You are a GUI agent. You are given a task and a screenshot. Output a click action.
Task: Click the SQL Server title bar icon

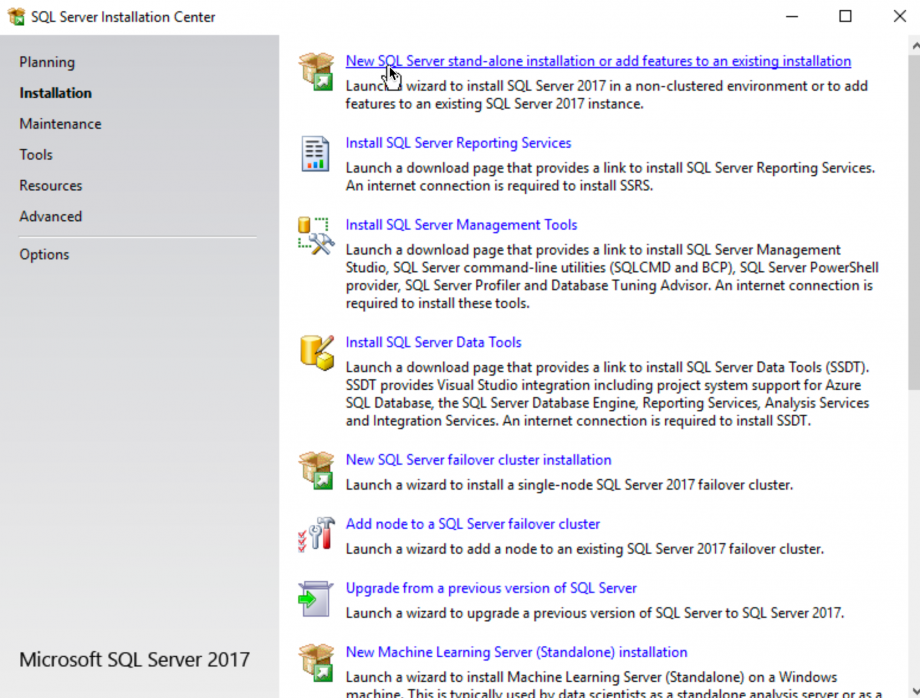(x=16, y=17)
